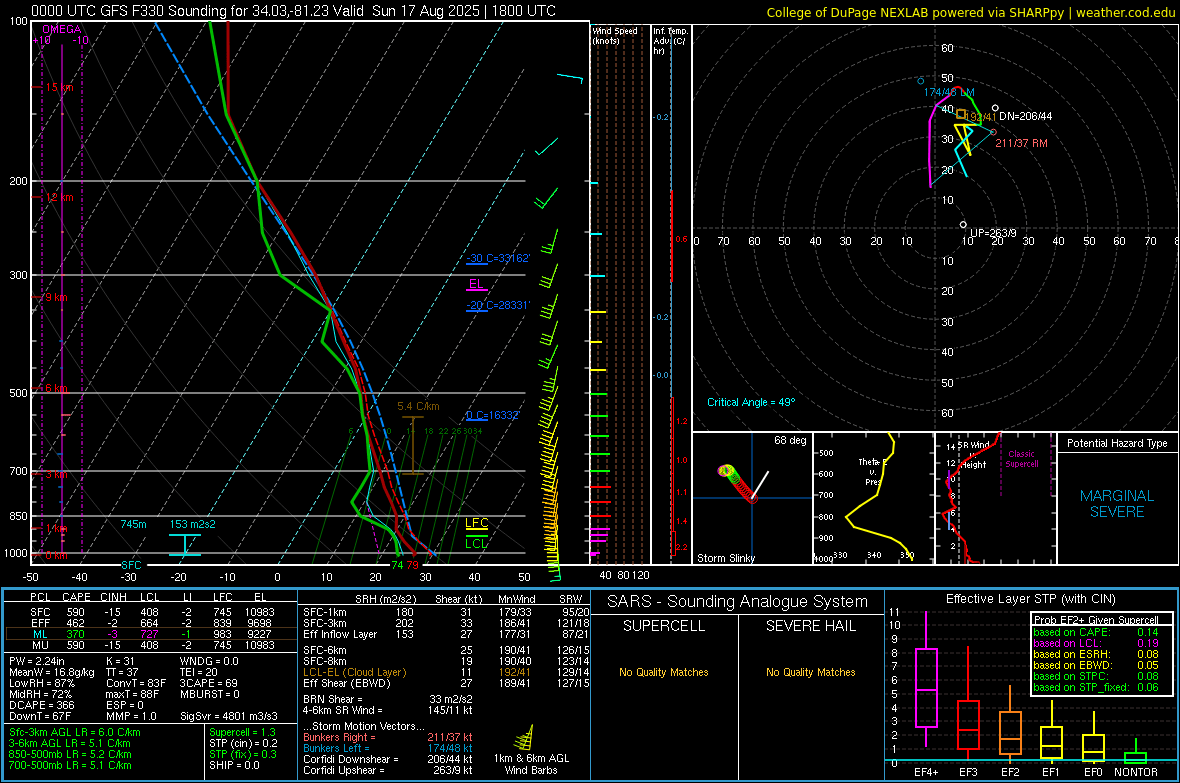This screenshot has width=1180, height=783.
Task: Select the SFC-1km shear row label
Action: click(x=325, y=612)
